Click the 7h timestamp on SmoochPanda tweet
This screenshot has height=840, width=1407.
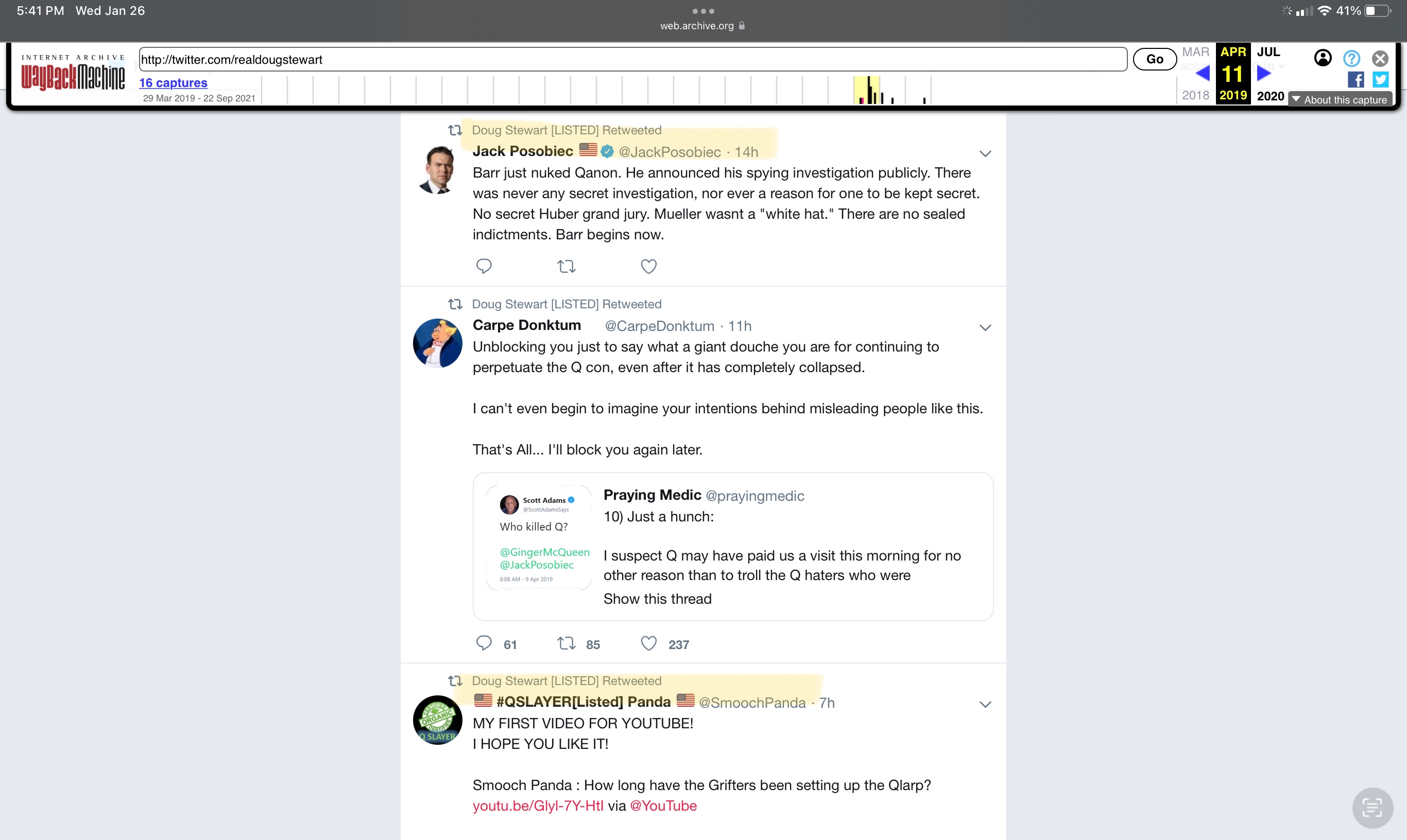[x=827, y=703]
